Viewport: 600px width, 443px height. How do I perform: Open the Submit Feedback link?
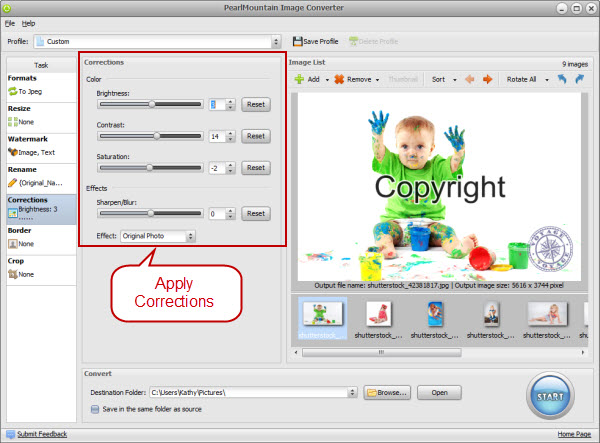40,434
